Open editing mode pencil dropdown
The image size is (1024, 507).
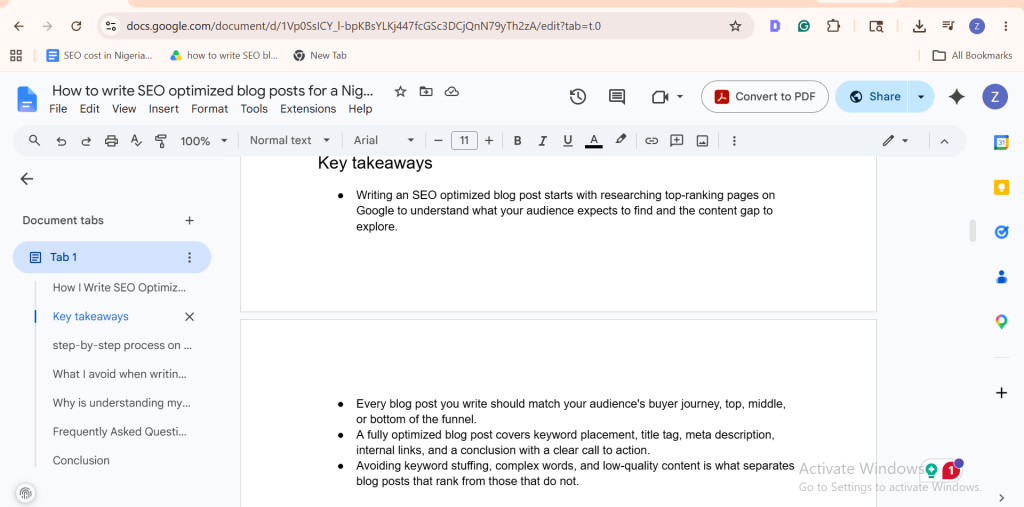coord(895,140)
